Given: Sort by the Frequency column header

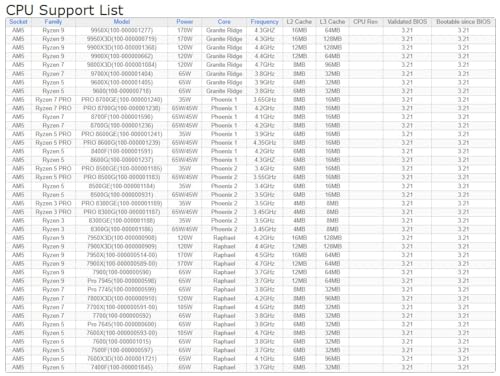Looking at the screenshot, I should (x=265, y=22).
